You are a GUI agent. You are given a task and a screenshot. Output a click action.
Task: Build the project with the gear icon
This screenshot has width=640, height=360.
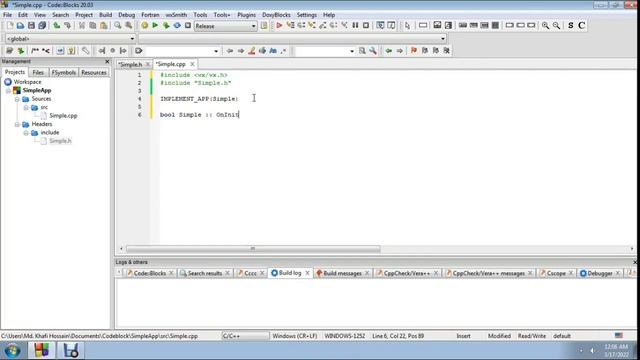click(x=144, y=26)
